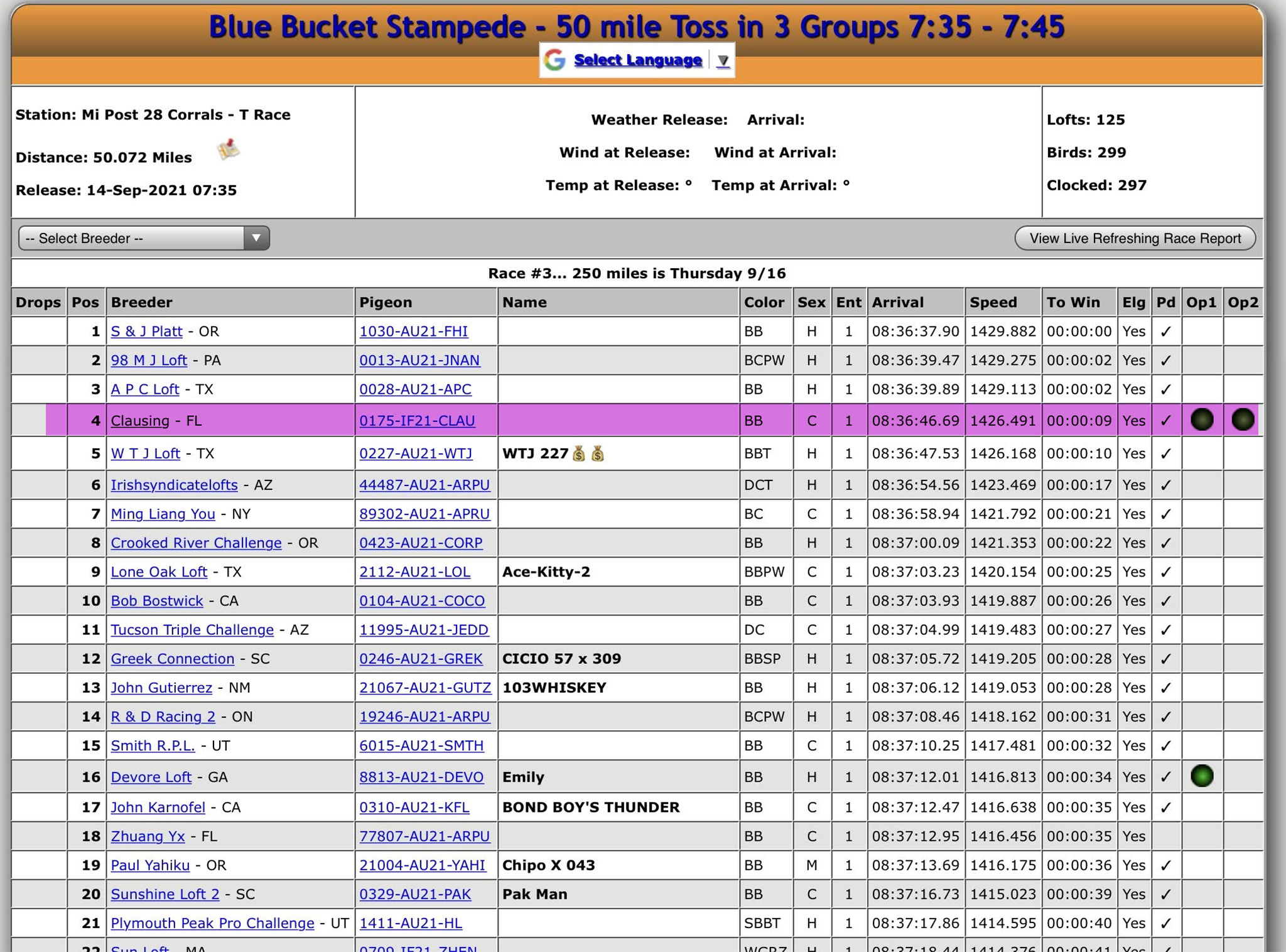Click Op1 dark dot in Clausing row

[x=1202, y=419]
